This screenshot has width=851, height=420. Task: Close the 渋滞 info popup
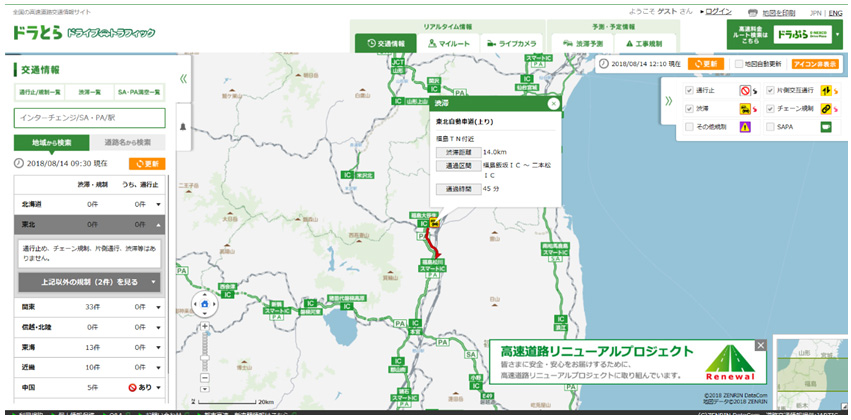coord(553,103)
